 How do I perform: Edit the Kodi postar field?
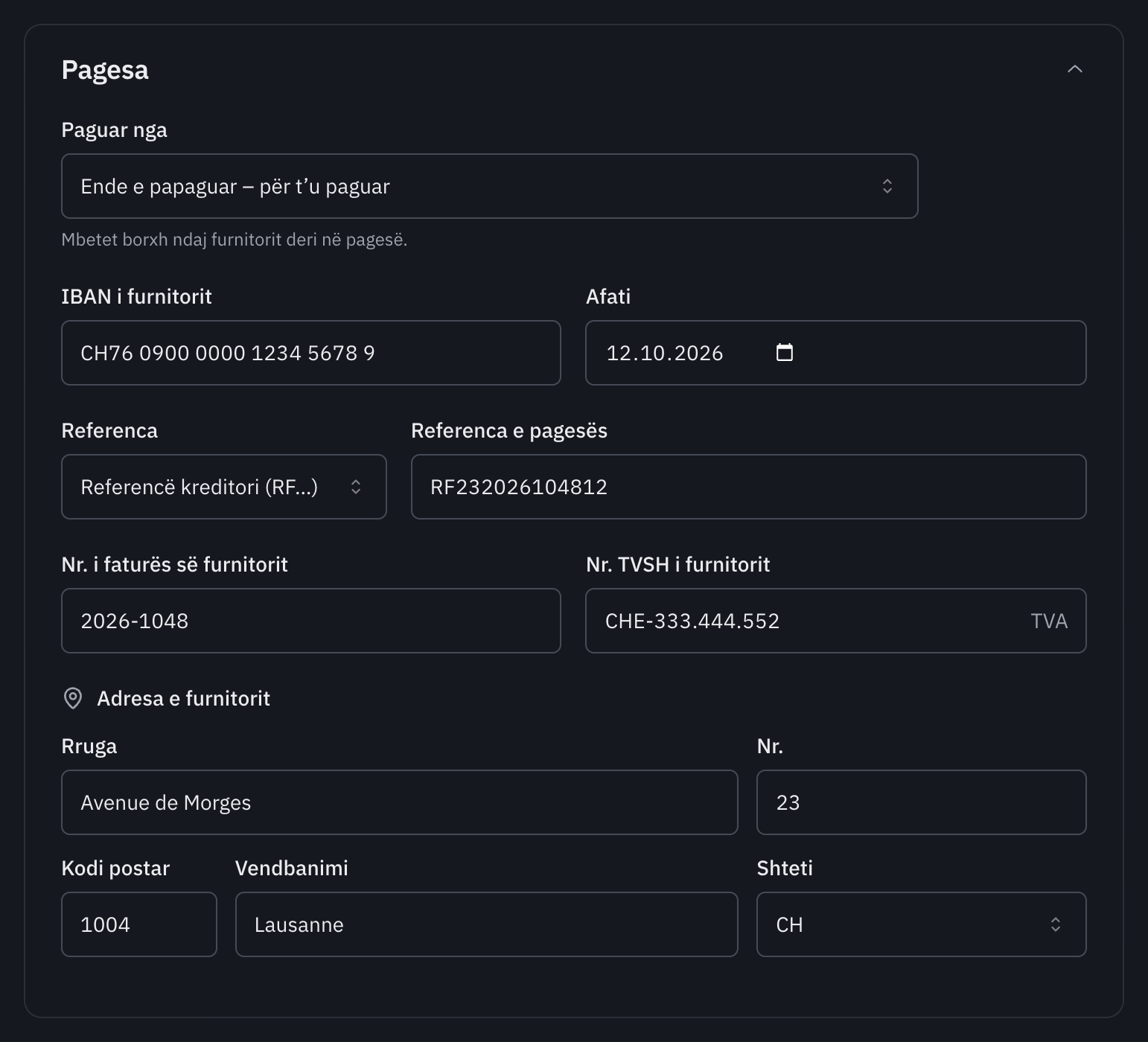point(139,924)
